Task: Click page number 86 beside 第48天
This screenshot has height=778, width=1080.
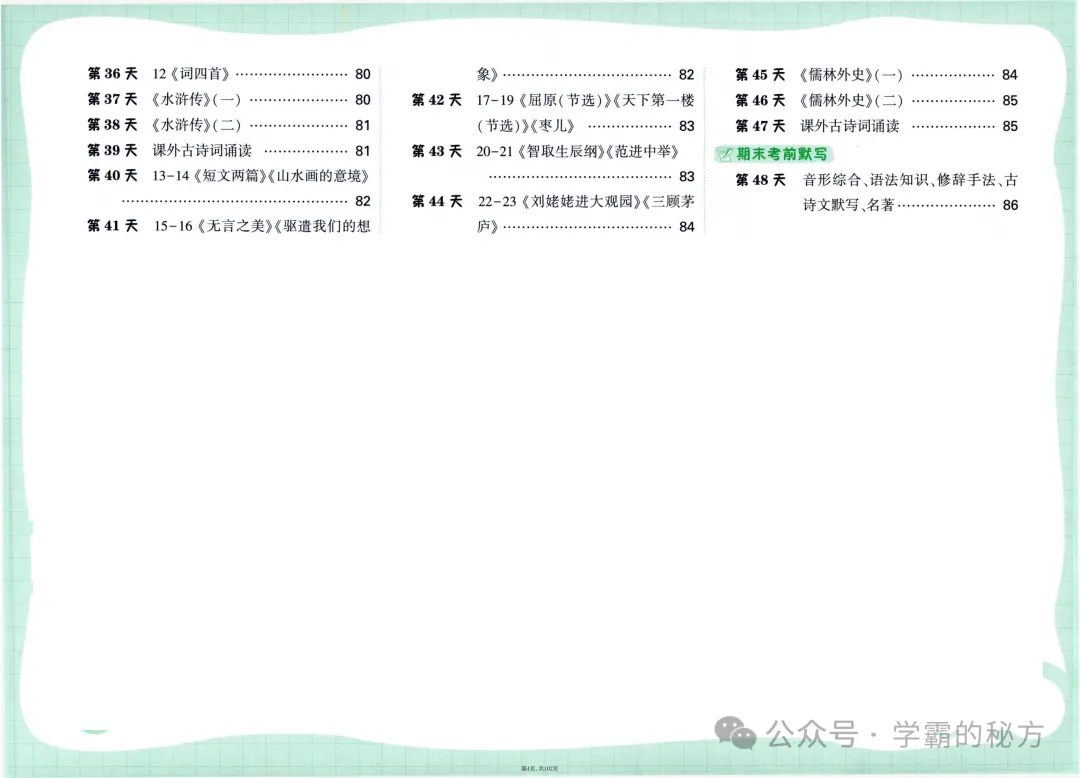Action: [1008, 205]
